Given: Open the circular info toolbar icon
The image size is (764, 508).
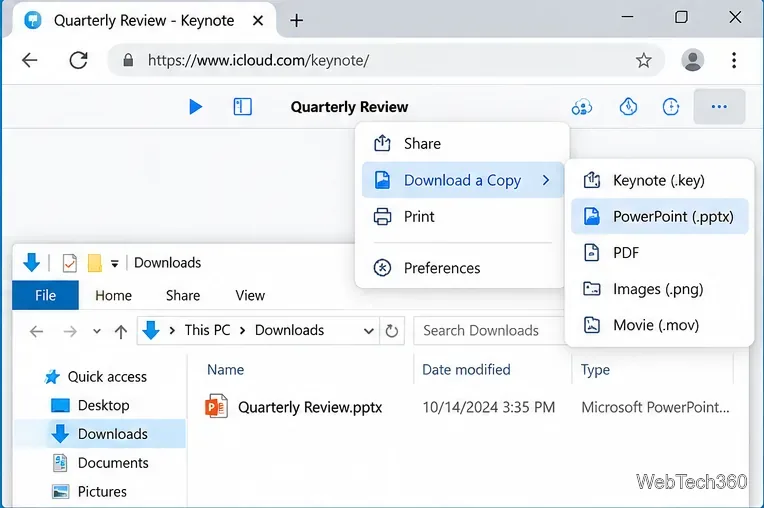Looking at the screenshot, I should pyautogui.click(x=671, y=107).
